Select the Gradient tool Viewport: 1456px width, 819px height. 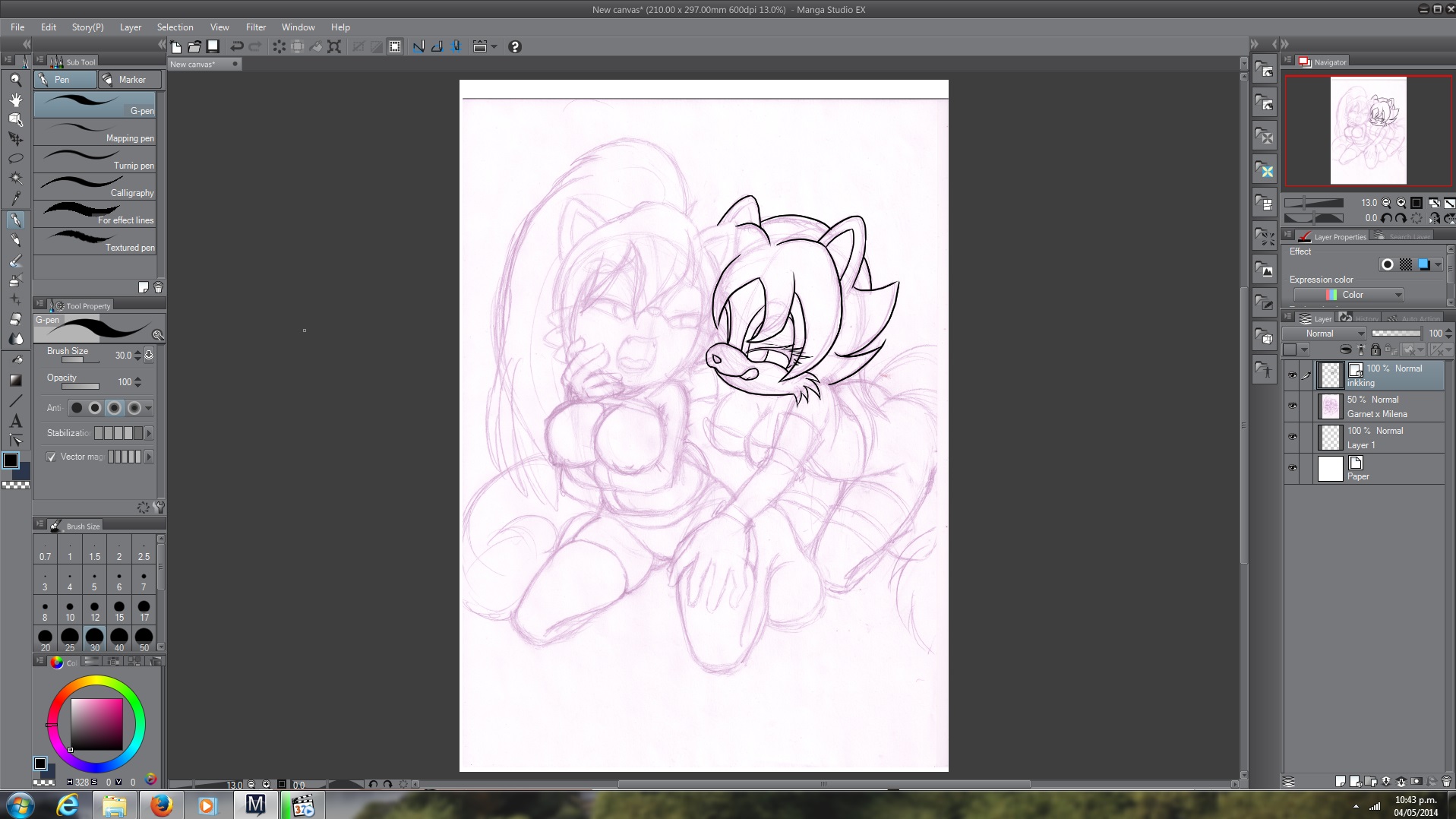click(15, 381)
